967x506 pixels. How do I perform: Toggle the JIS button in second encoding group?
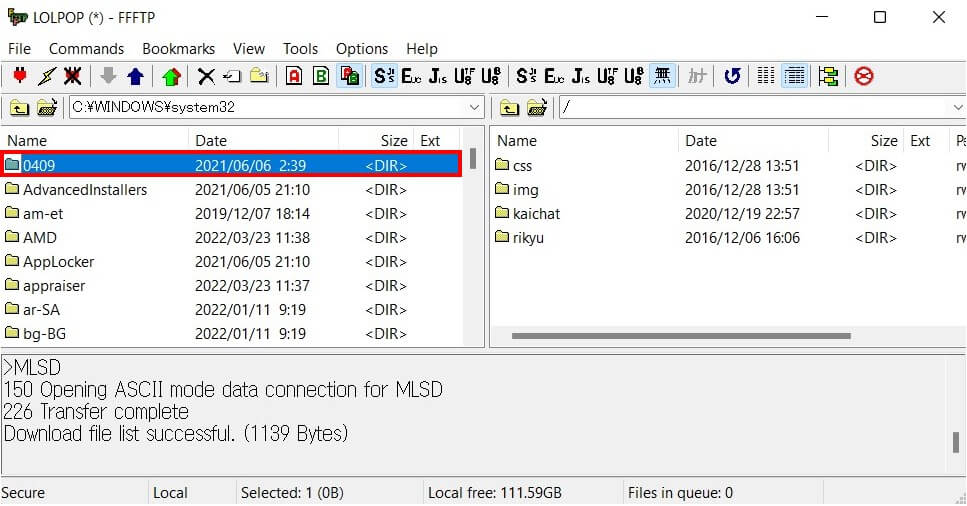pyautogui.click(x=581, y=76)
